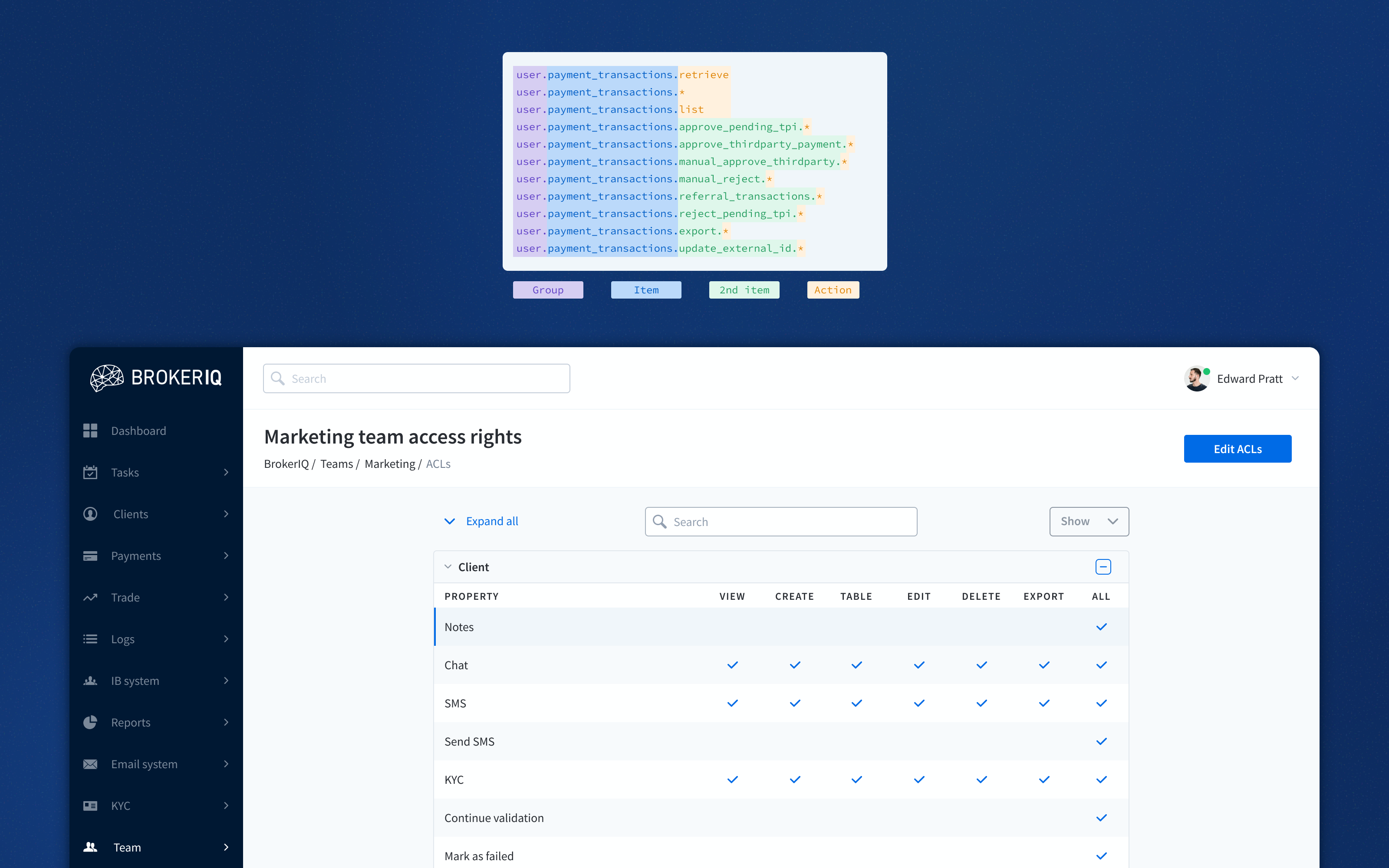Expand the Tasks submenu chevron
1389x868 pixels.
226,472
